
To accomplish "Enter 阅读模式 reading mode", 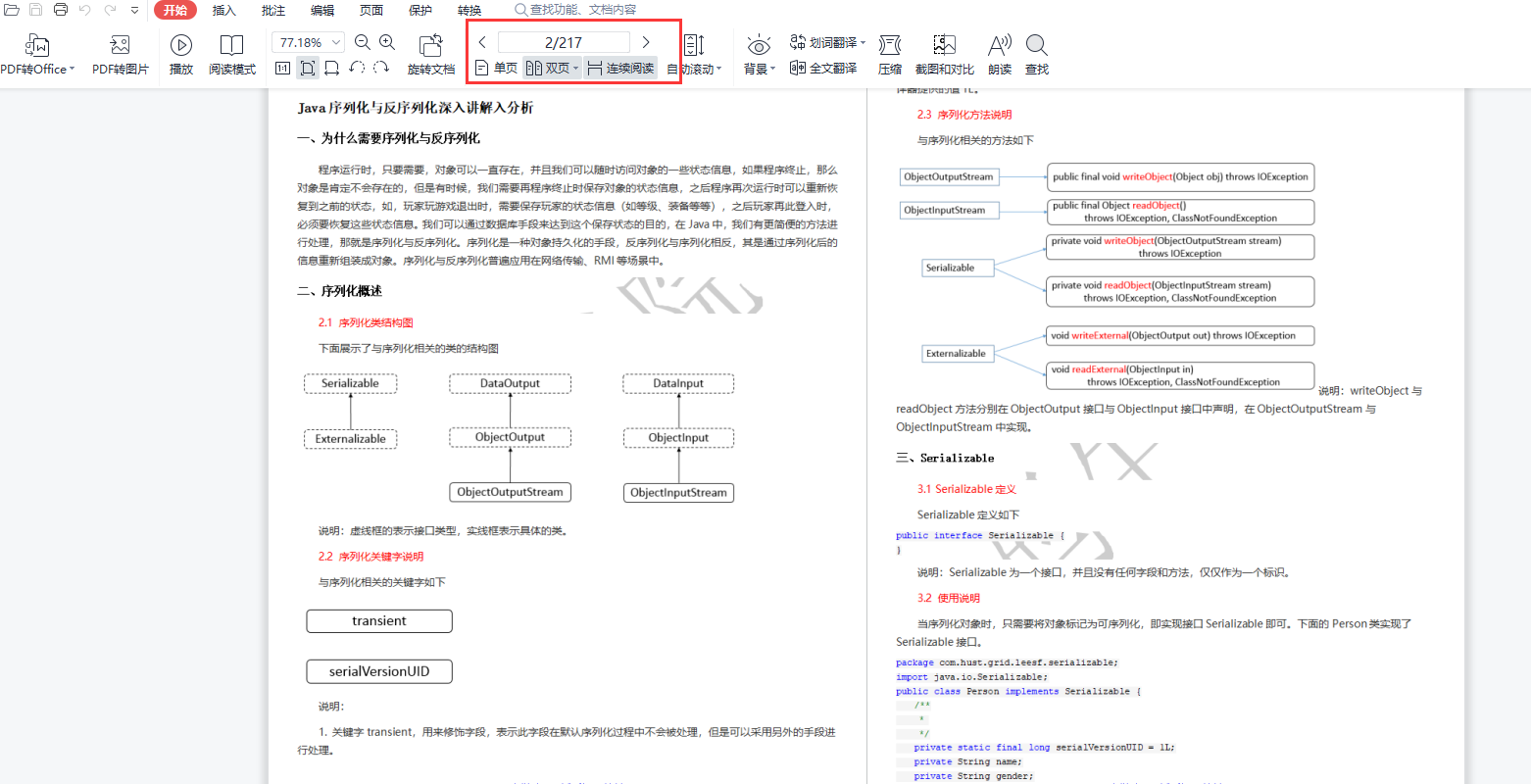I will [x=232, y=55].
